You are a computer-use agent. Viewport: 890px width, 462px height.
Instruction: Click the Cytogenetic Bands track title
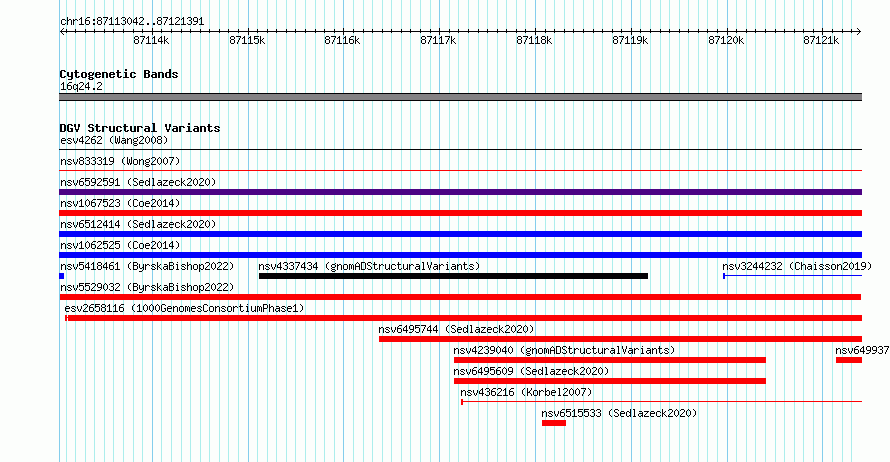(x=119, y=74)
